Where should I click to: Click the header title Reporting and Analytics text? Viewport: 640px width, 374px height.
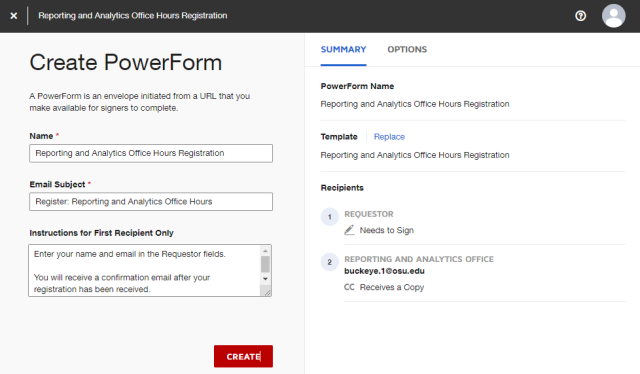133,16
